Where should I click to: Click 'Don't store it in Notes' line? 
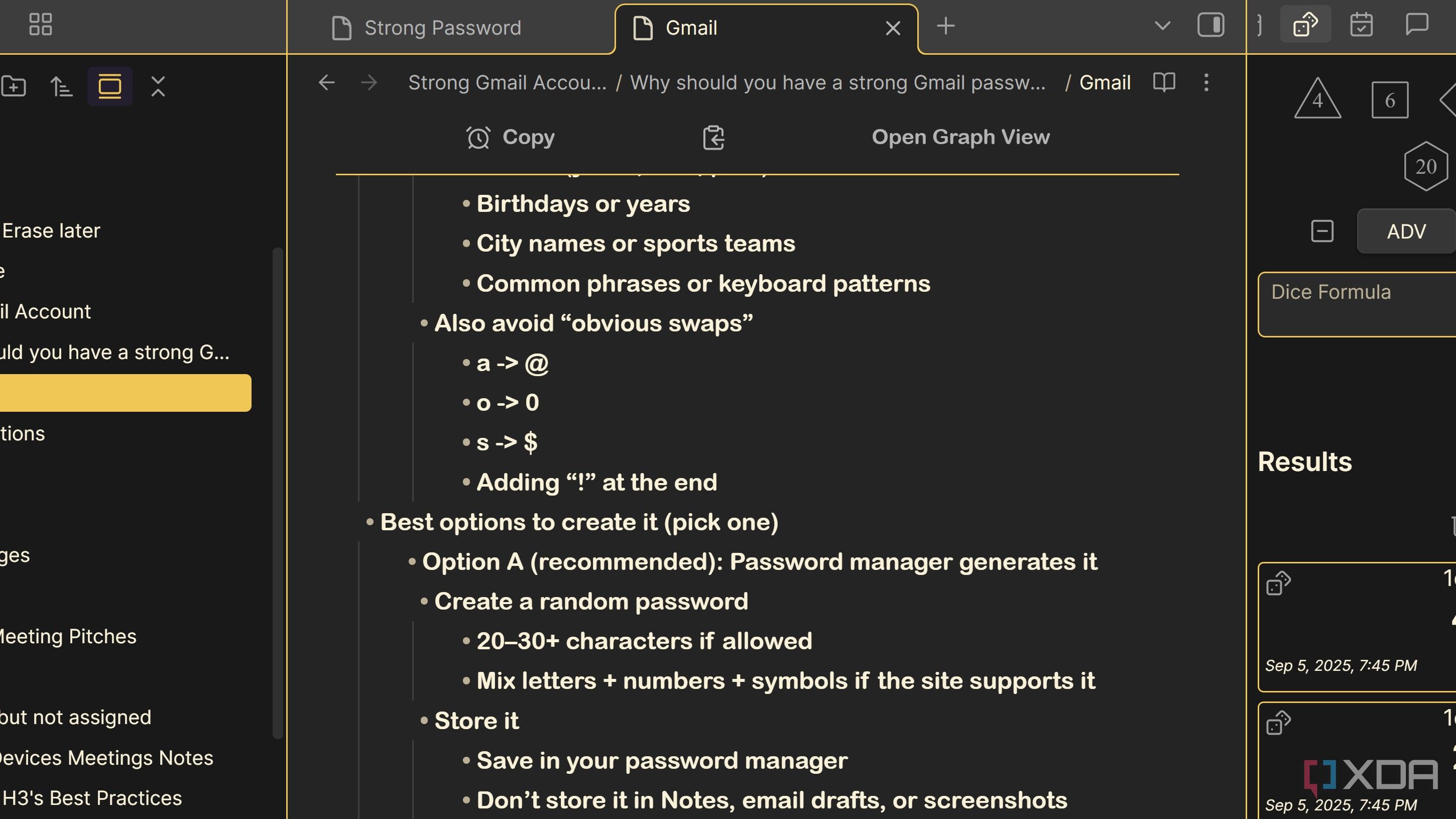[x=772, y=800]
